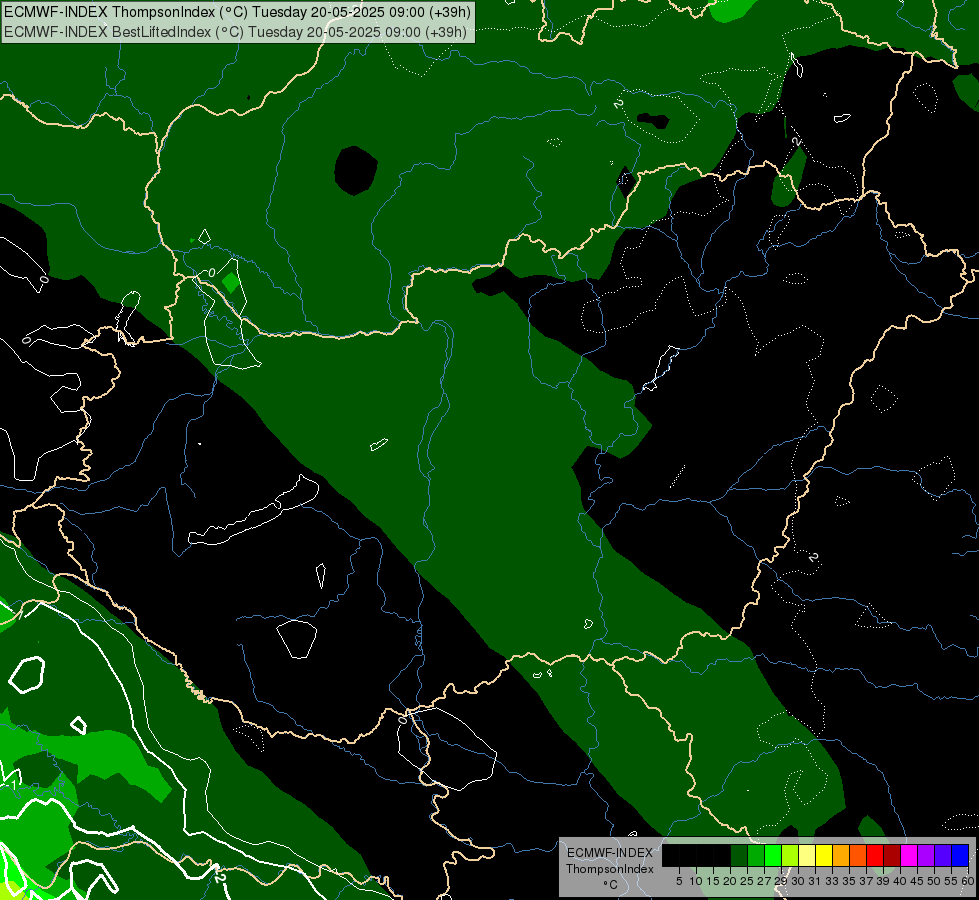Click the ThompsonIndex header line text
Viewport: 979px width, 900px height.
237,12
